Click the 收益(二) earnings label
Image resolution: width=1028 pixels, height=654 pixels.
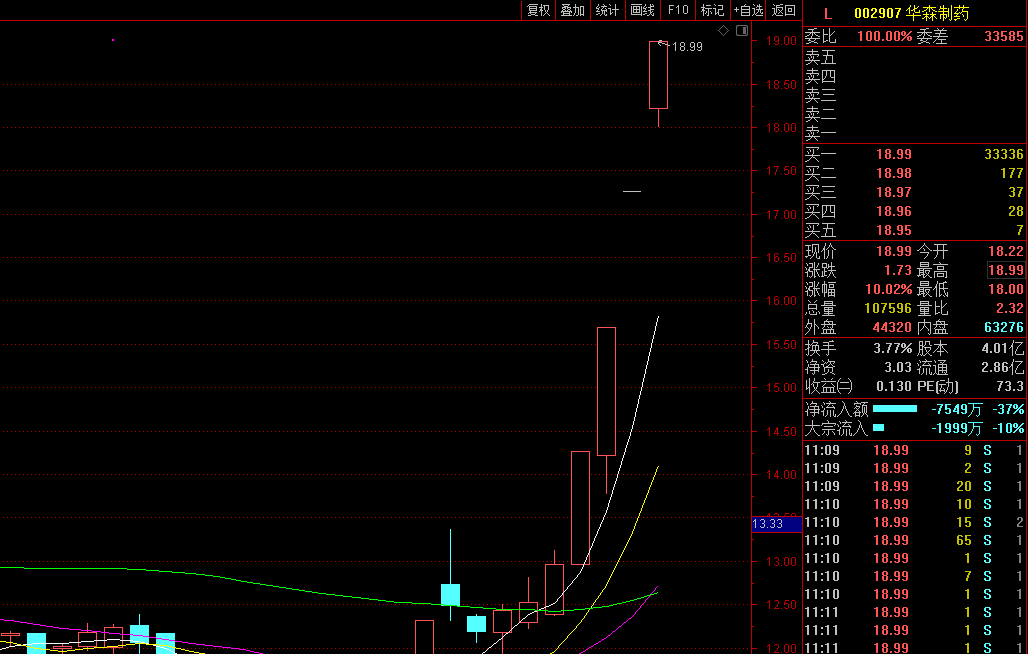tap(829, 386)
